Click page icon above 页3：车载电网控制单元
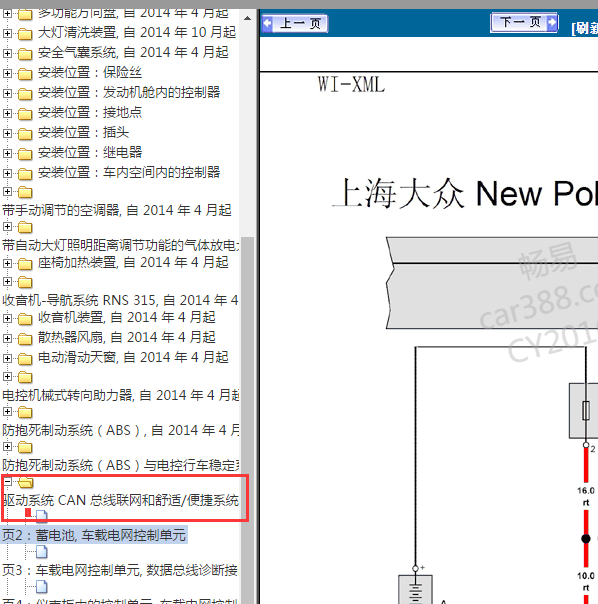 pyautogui.click(x=42, y=552)
